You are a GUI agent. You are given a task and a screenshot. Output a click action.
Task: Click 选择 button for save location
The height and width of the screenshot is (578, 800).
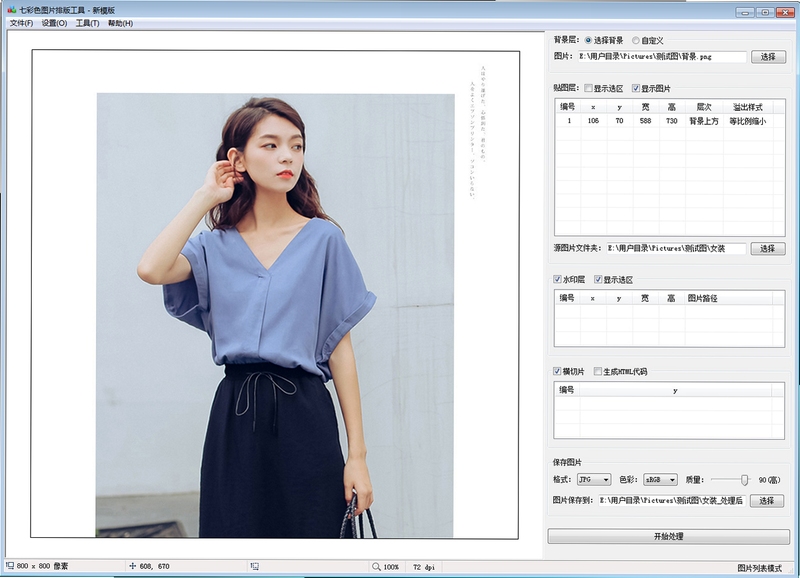(767, 501)
